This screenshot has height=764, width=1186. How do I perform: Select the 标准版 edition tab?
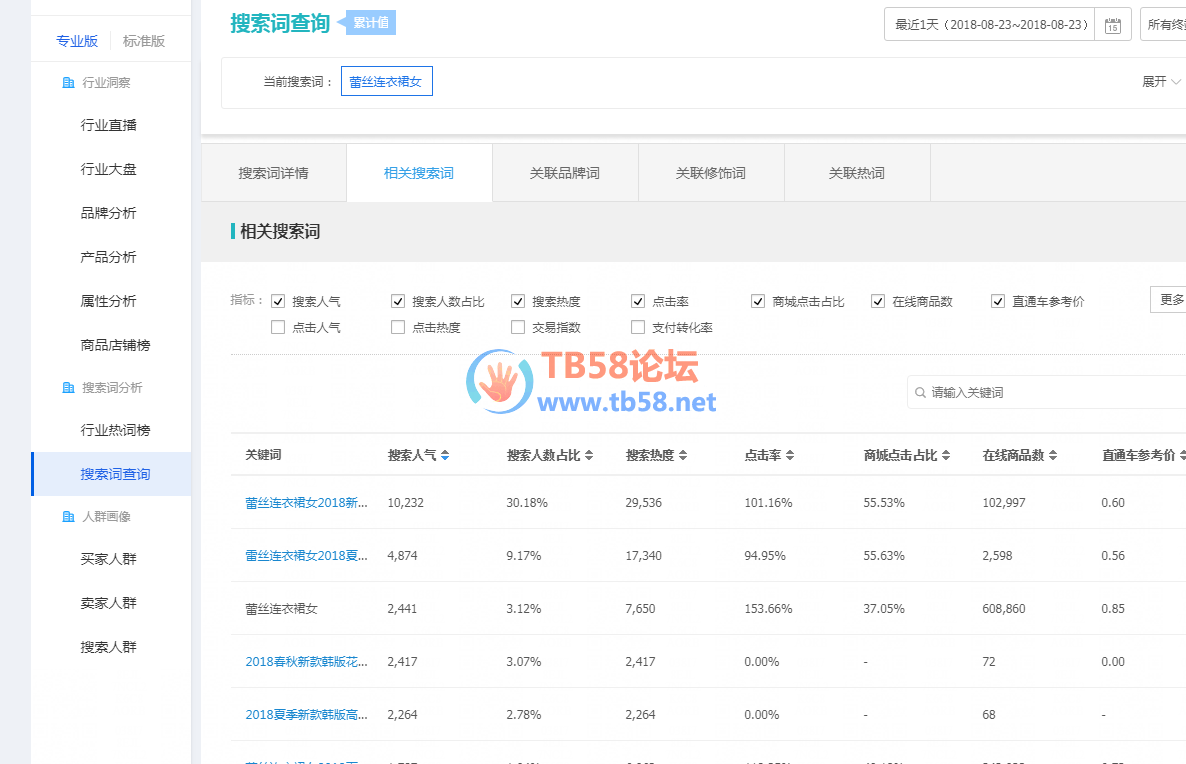pyautogui.click(x=144, y=41)
